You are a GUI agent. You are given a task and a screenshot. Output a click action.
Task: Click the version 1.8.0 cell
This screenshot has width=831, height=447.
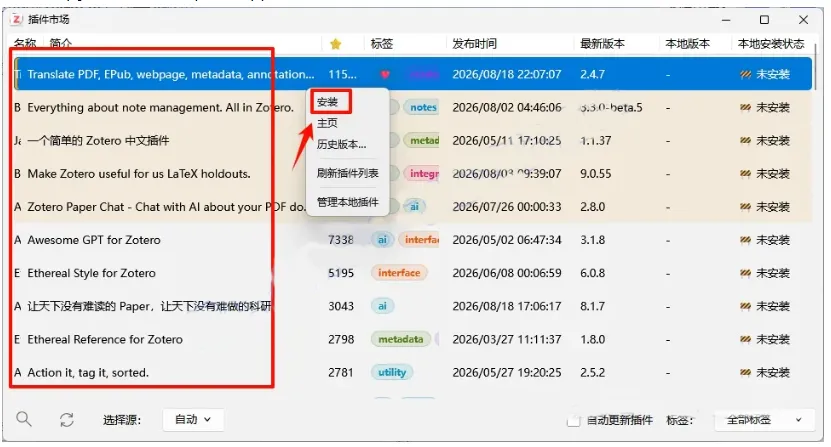click(x=593, y=339)
